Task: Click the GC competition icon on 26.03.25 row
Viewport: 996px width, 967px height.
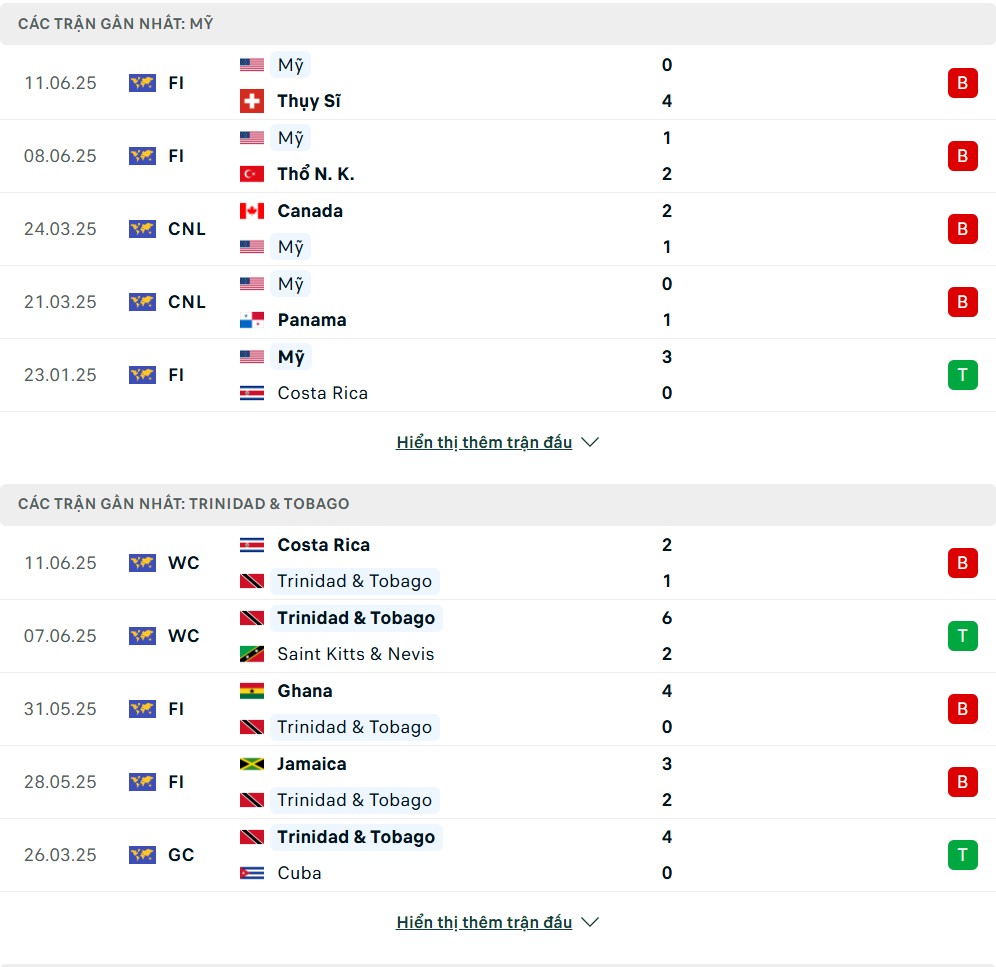Action: 142,855
